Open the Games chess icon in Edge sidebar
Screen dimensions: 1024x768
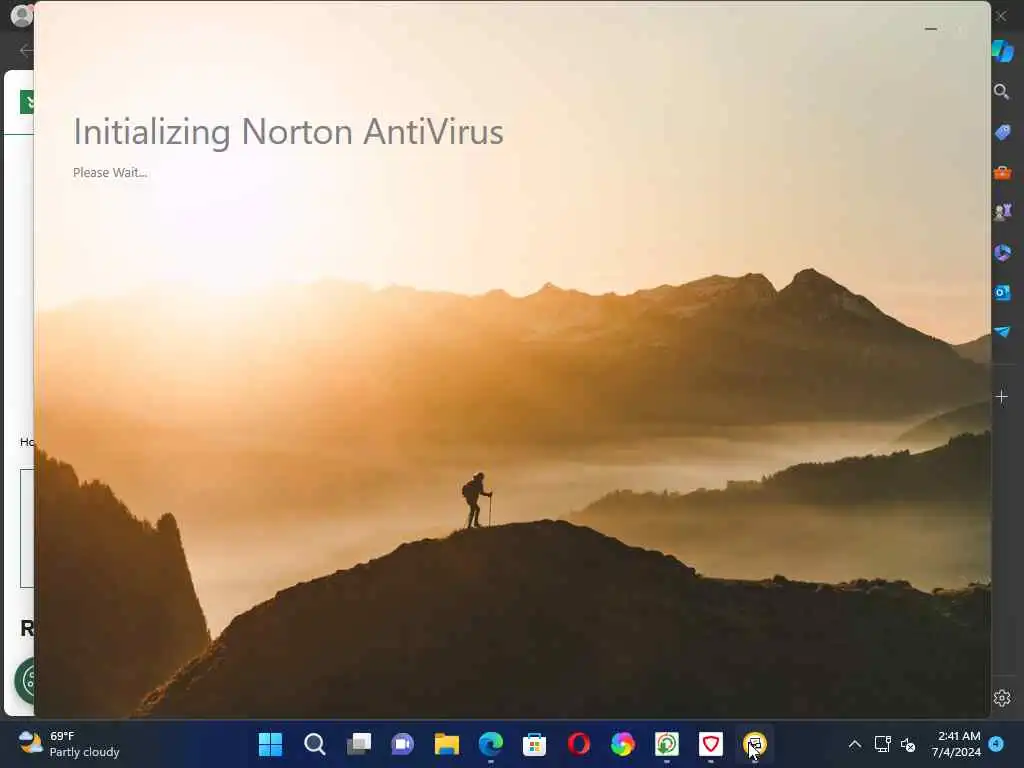click(x=1002, y=212)
